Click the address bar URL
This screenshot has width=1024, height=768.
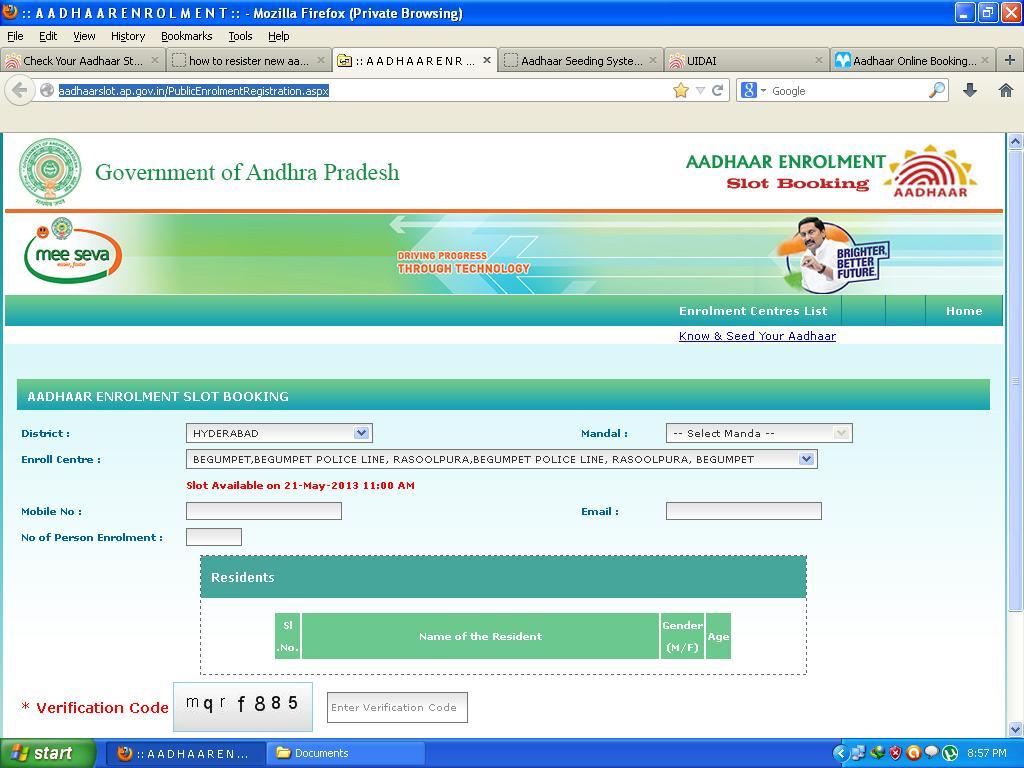[x=193, y=91]
